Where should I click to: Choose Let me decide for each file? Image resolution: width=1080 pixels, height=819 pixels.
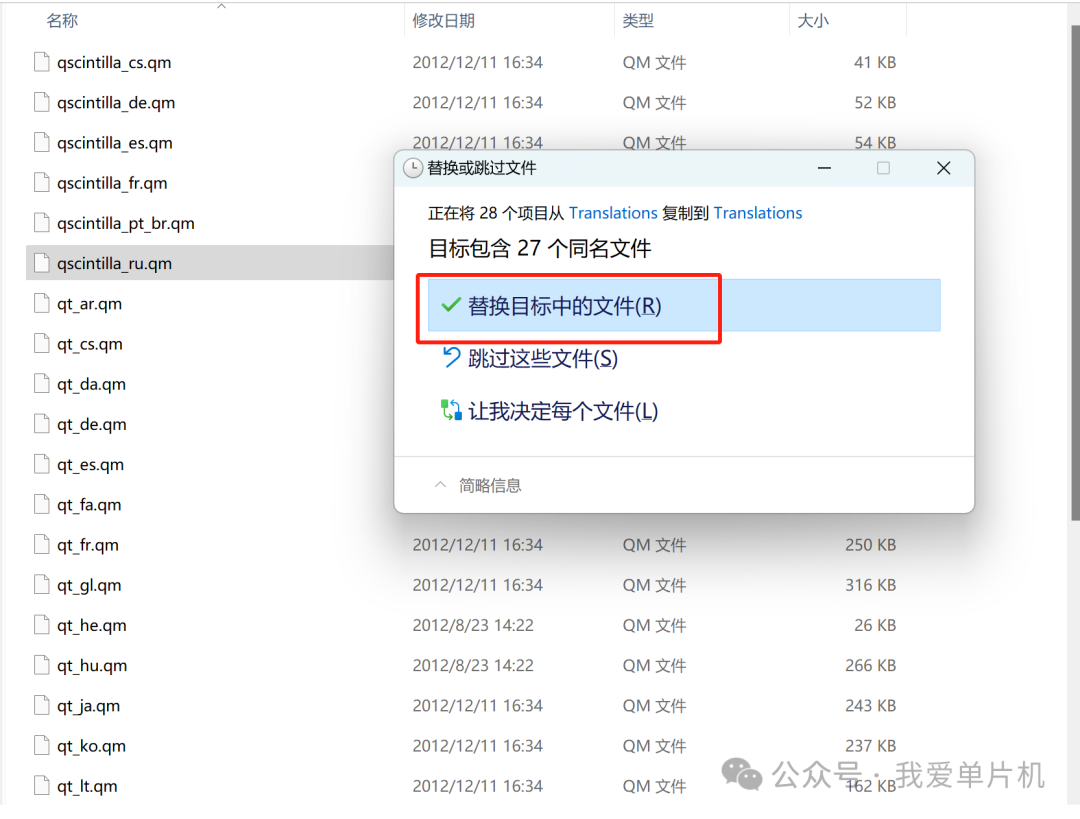(550, 411)
